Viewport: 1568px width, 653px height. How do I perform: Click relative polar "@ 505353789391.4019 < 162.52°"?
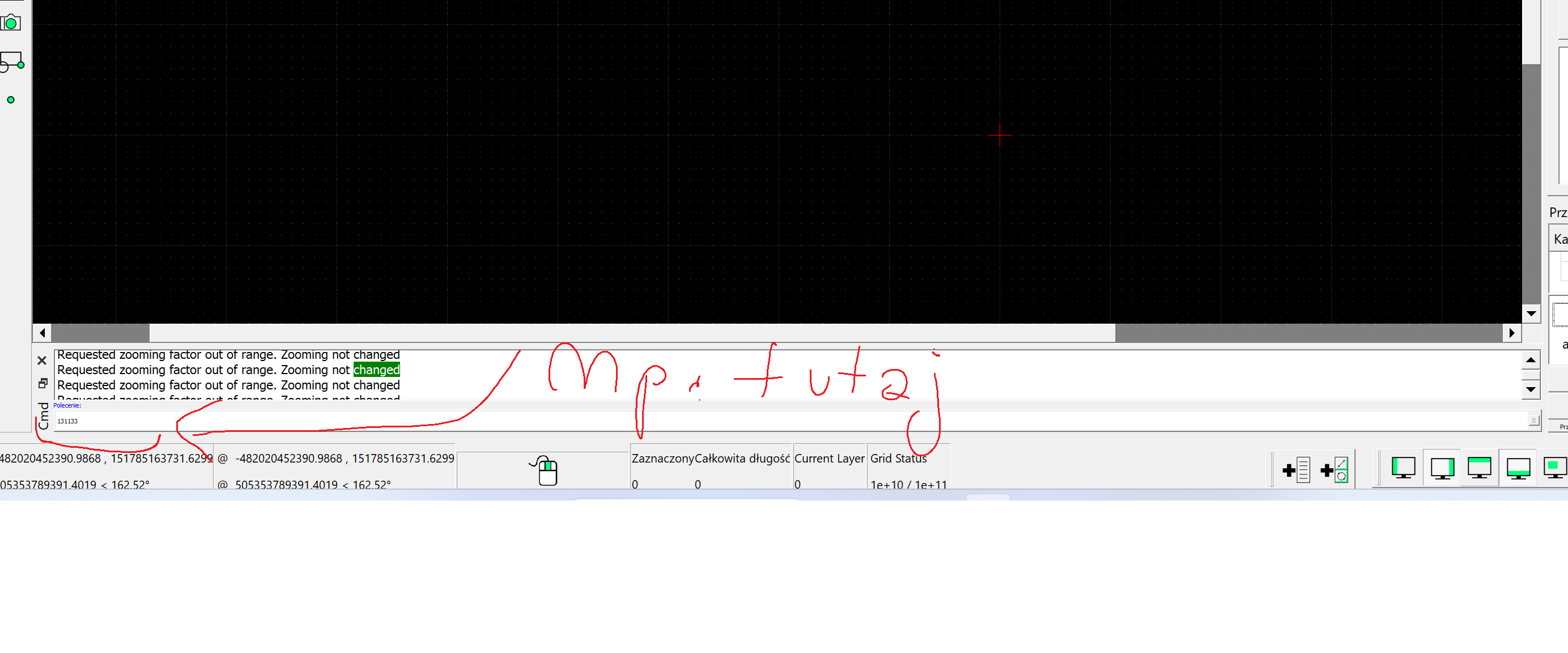point(304,485)
